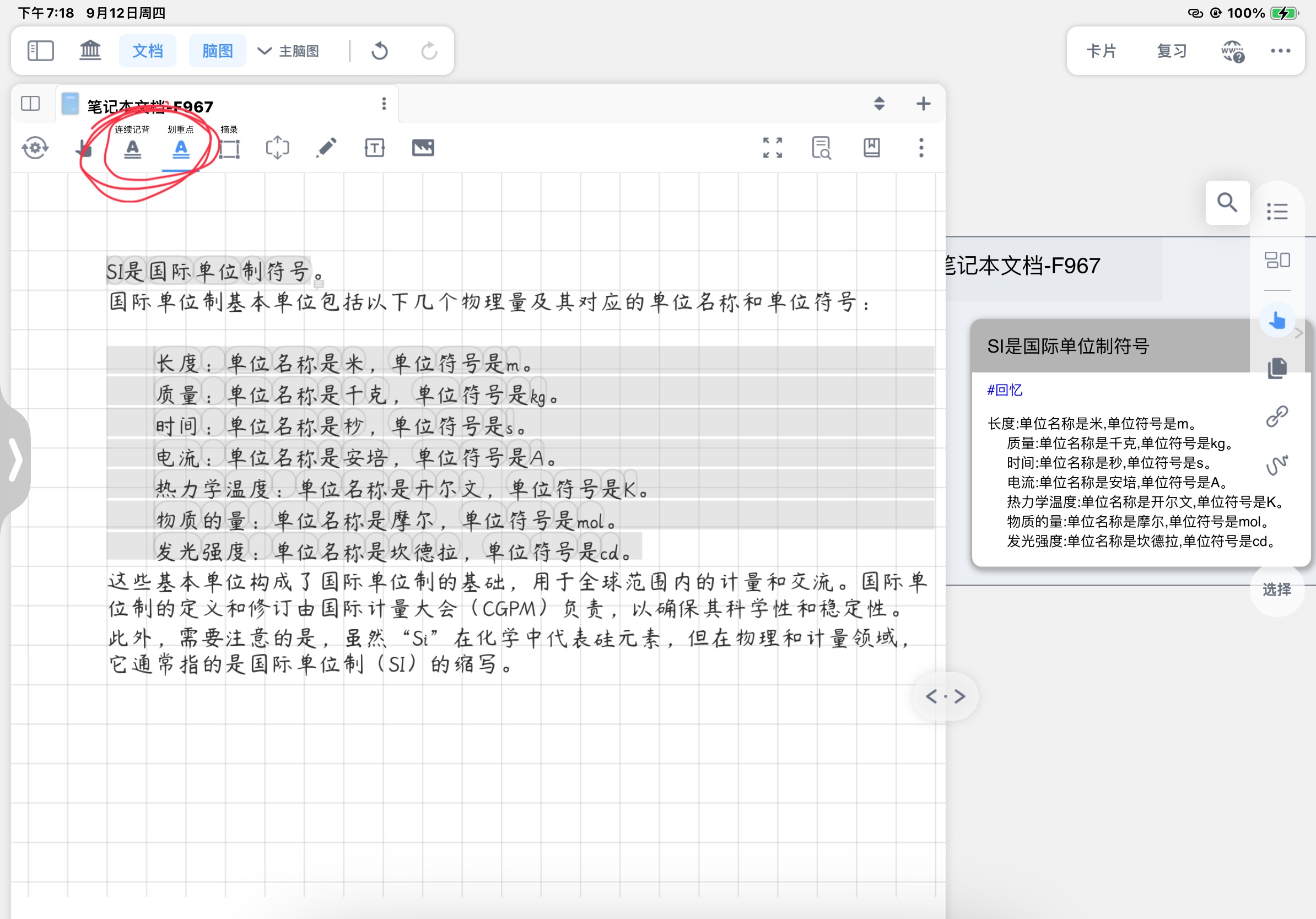Image resolution: width=1316 pixels, height=919 pixels.
Task: Select the 划重点 highlight tool
Action: point(181,148)
